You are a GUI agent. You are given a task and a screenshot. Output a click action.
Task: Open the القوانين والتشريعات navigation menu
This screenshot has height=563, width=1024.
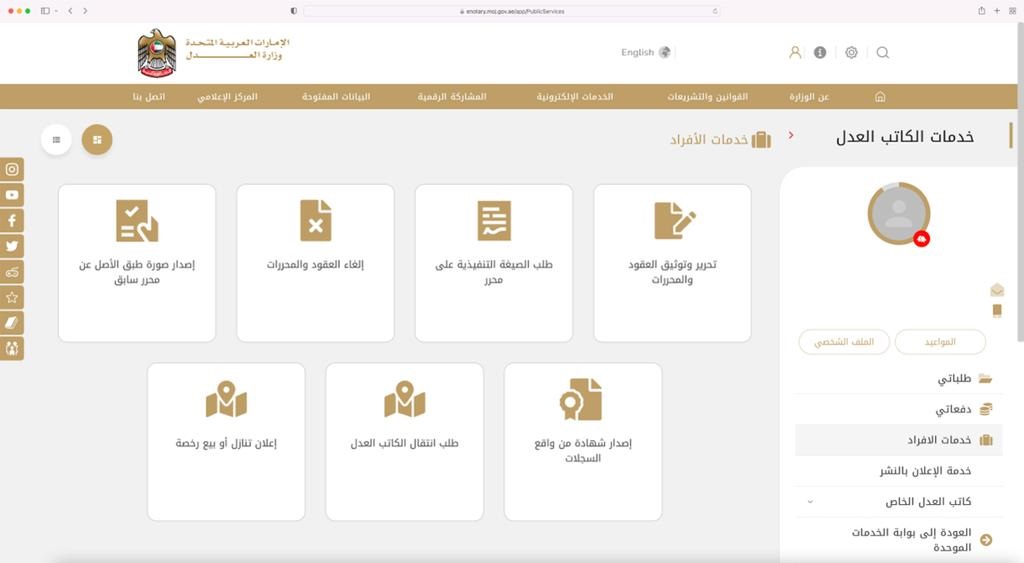click(x=707, y=97)
